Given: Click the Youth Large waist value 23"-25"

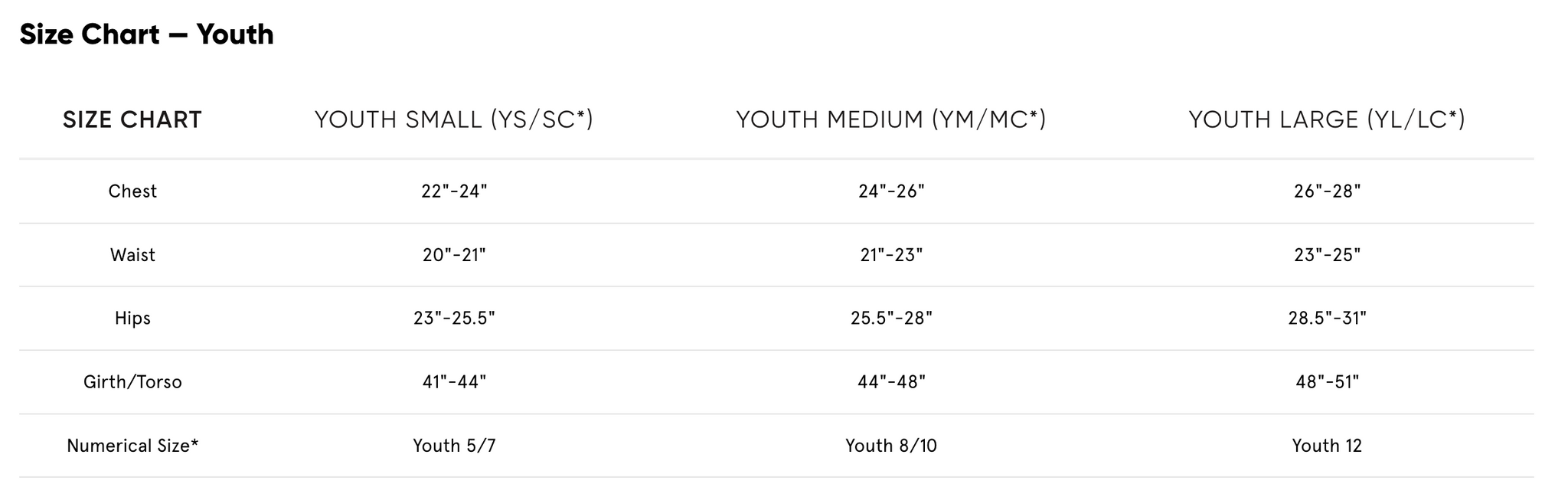Looking at the screenshot, I should tap(1327, 255).
